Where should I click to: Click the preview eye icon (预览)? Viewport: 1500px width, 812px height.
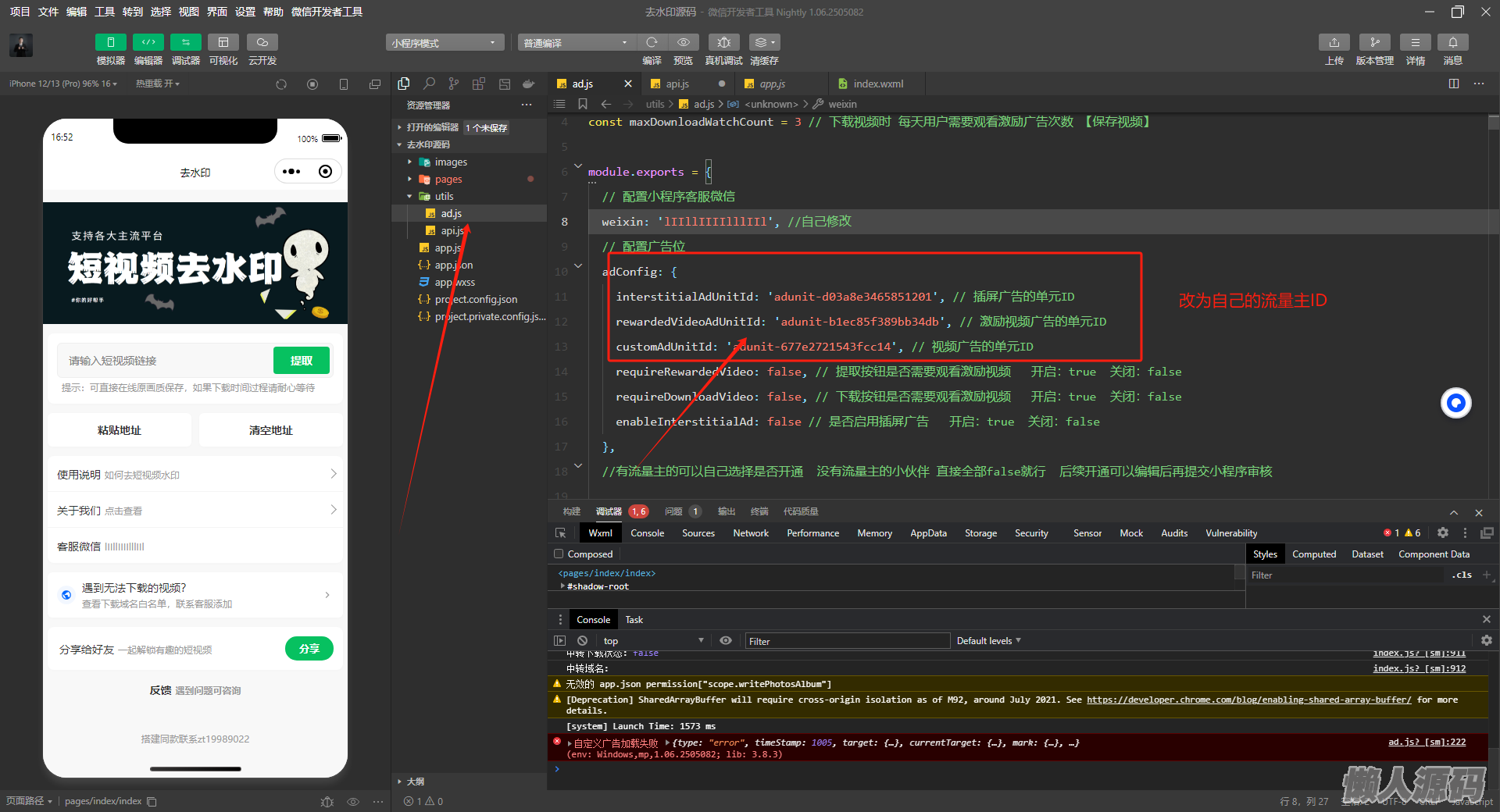coord(684,43)
